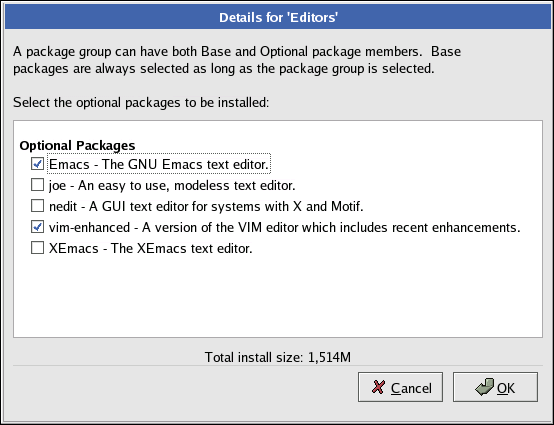Image resolution: width=554 pixels, height=425 pixels.
Task: Check the XEmacs package checkbox
Action: pyautogui.click(x=37, y=248)
